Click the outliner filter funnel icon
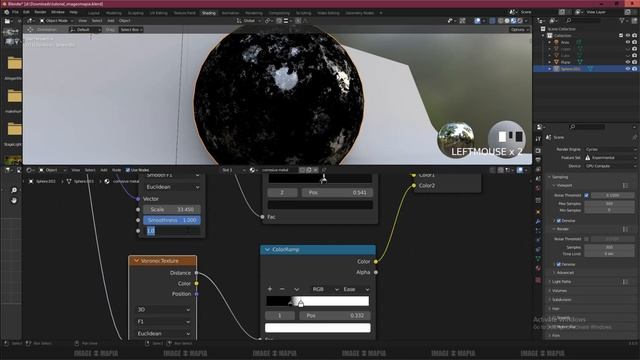The width and height of the screenshot is (640, 360). 622,20
